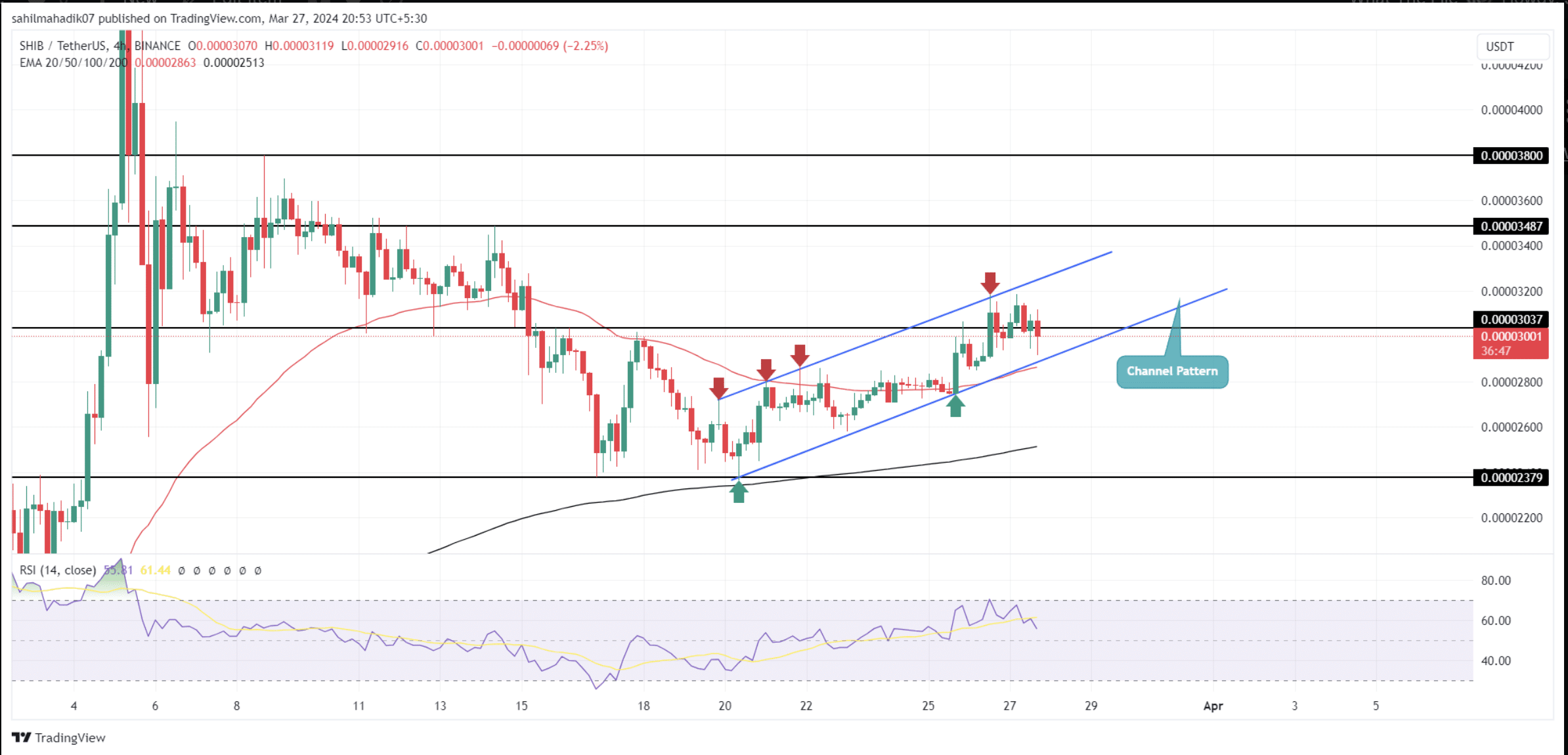Click the low price L0.00002916
Viewport: 1568px width, 755px height.
(x=375, y=46)
